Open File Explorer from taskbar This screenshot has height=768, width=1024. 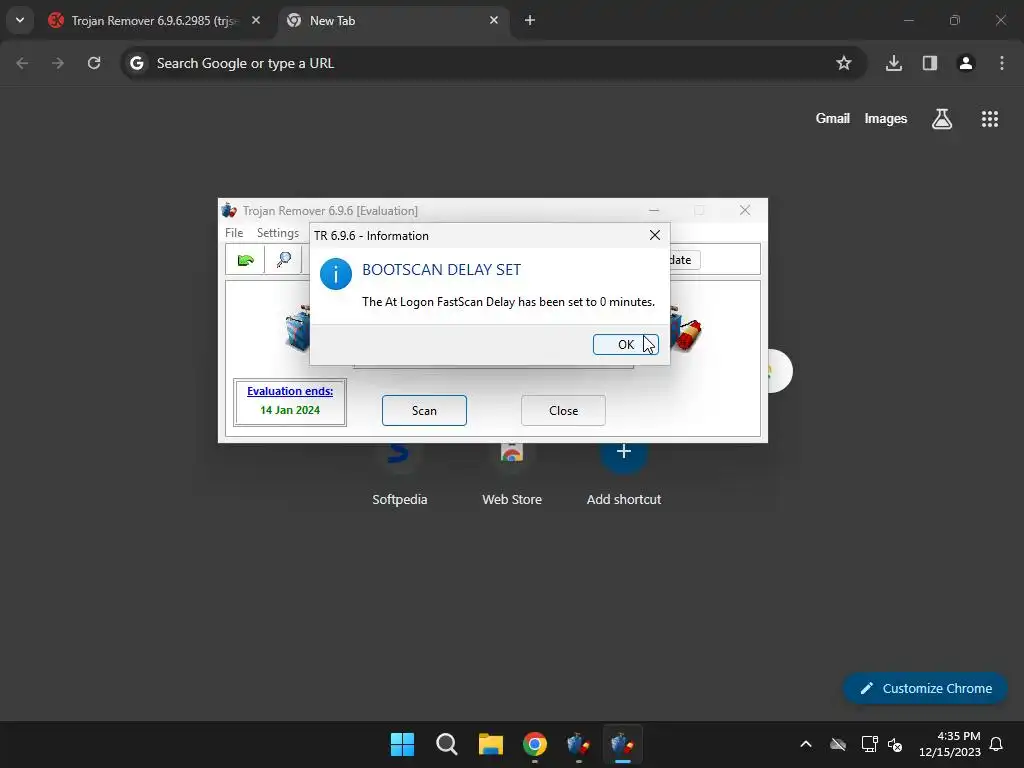point(490,744)
